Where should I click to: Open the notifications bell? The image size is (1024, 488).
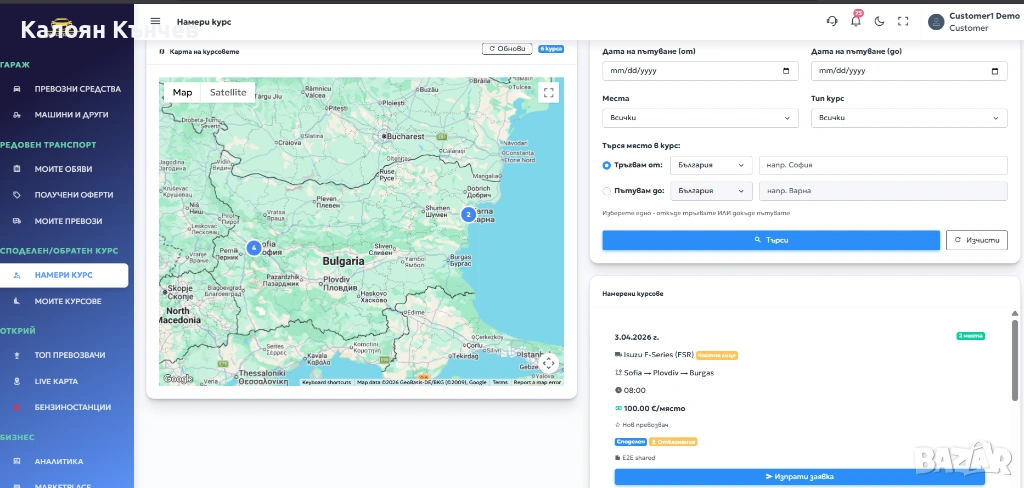click(855, 21)
